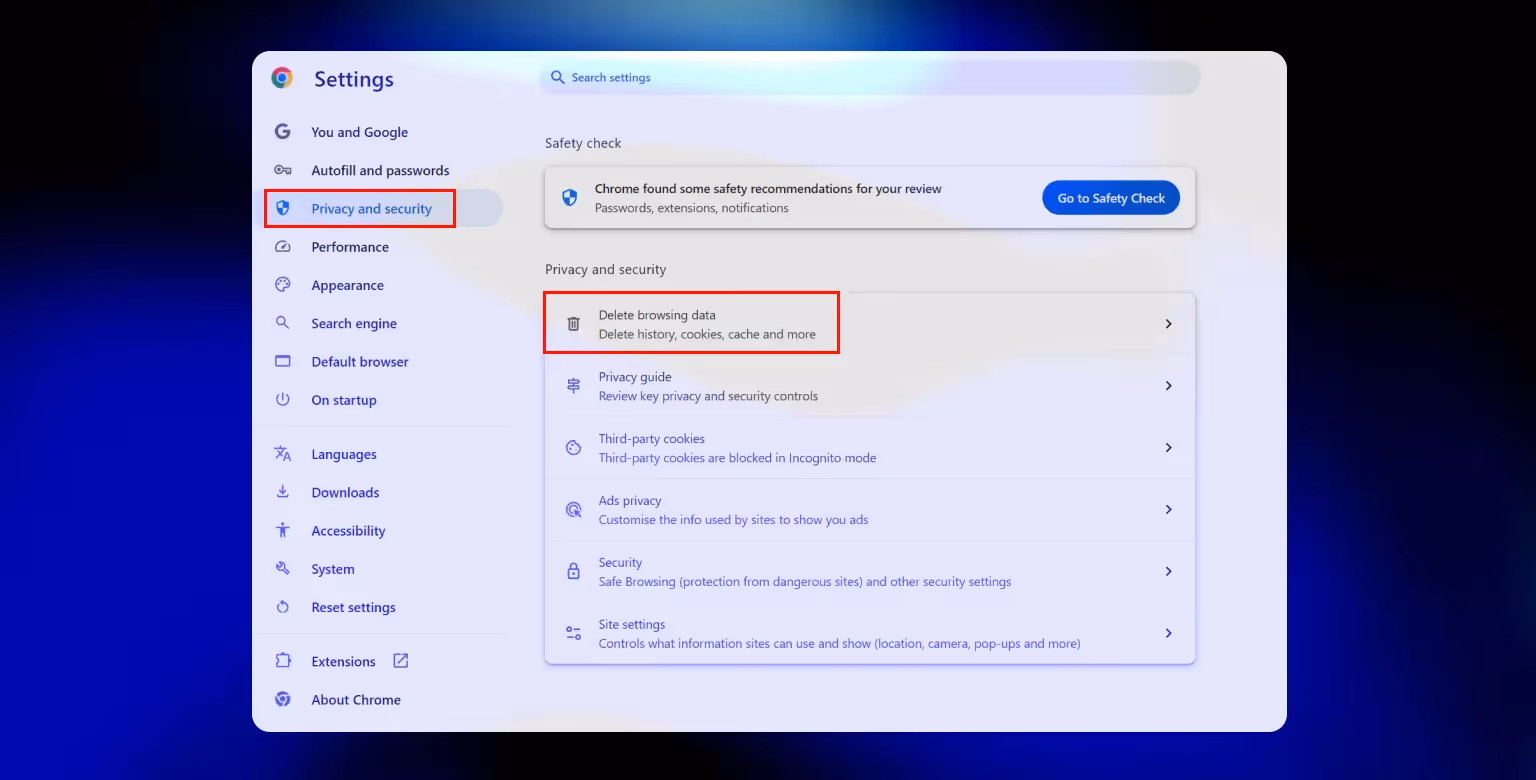Click 'Delete history, cookies, cache and more' text
Viewport: 1536px width, 780px height.
707,334
